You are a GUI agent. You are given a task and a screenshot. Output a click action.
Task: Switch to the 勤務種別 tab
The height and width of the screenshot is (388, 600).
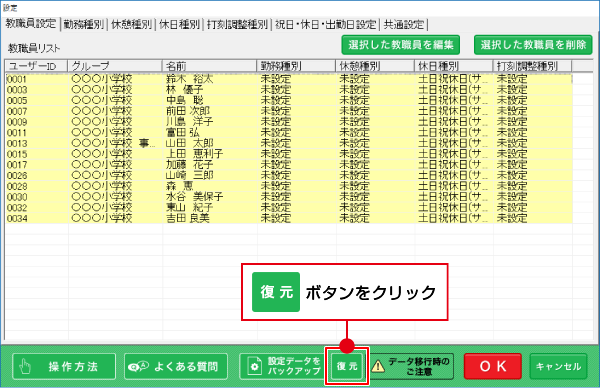(x=83, y=24)
